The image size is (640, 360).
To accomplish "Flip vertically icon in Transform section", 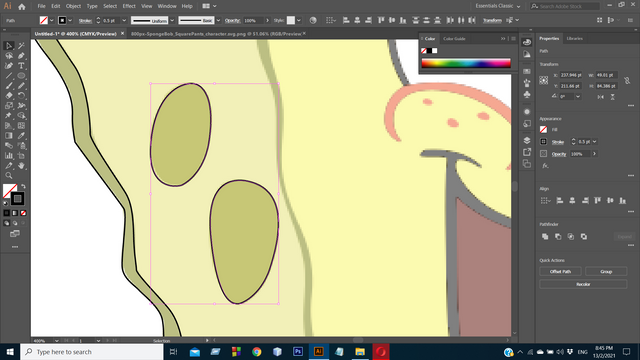I will point(613,97).
